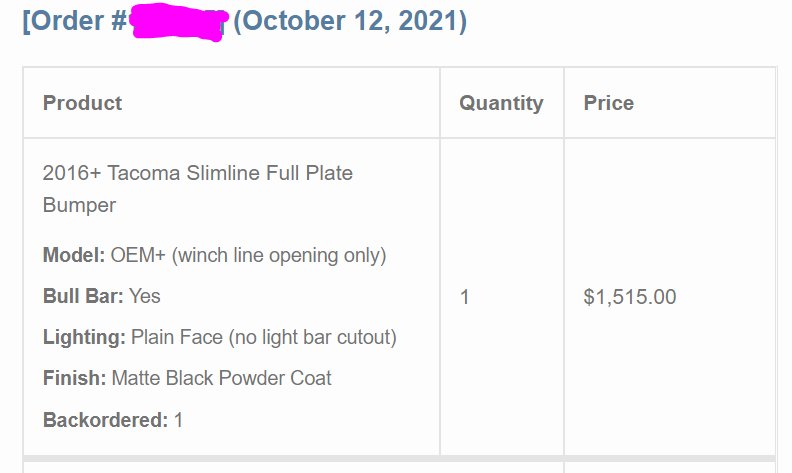
Task: Open the Order number link heading
Action: tap(245, 21)
